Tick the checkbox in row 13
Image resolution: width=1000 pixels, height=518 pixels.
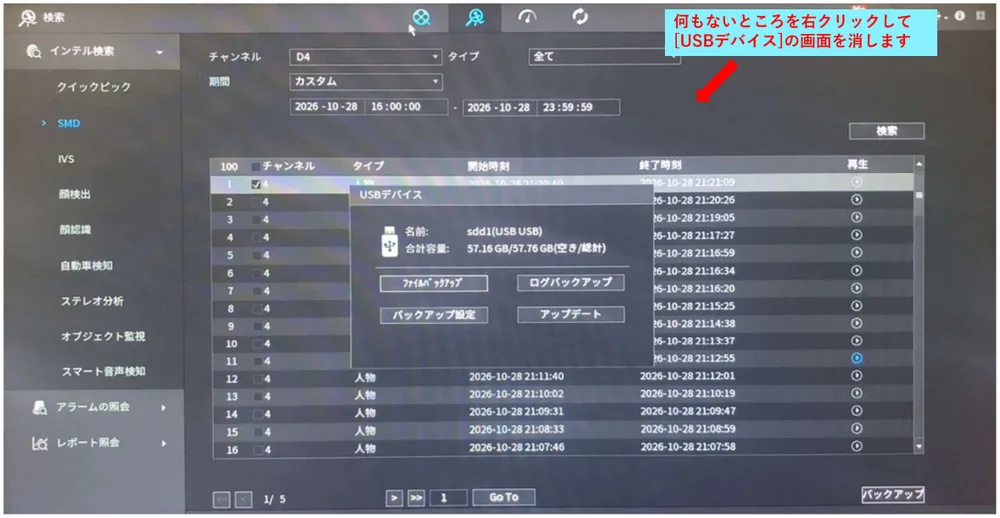pyautogui.click(x=258, y=396)
